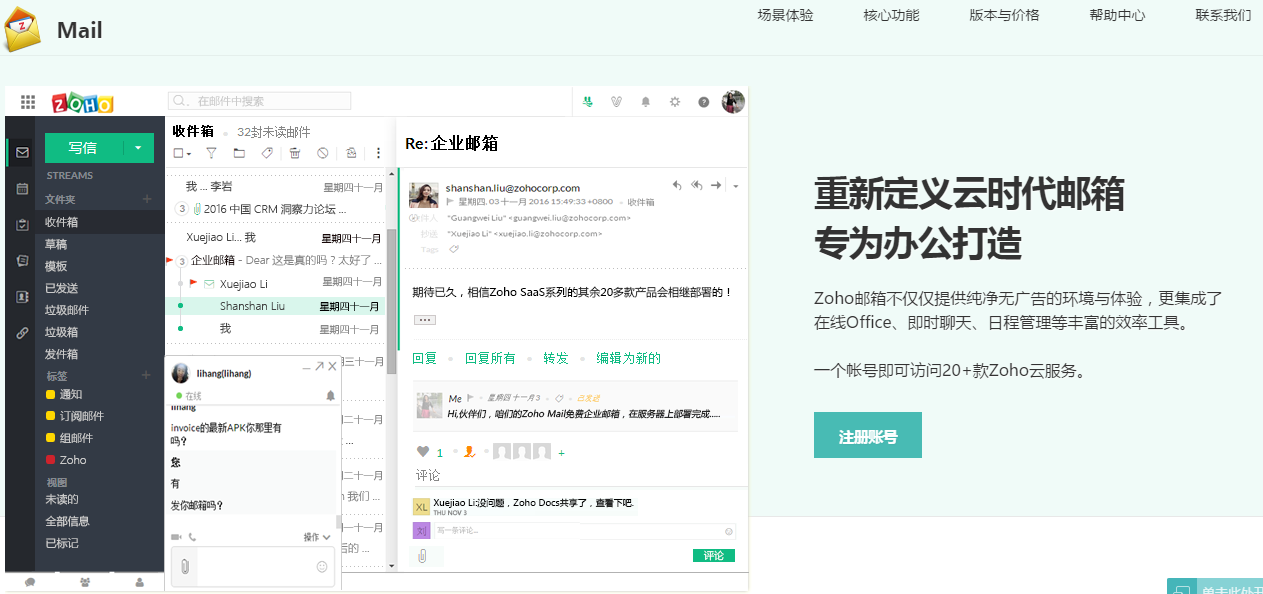The width and height of the screenshot is (1263, 594).
Task: Expand the quoted text ellipsis button
Action: click(424, 319)
